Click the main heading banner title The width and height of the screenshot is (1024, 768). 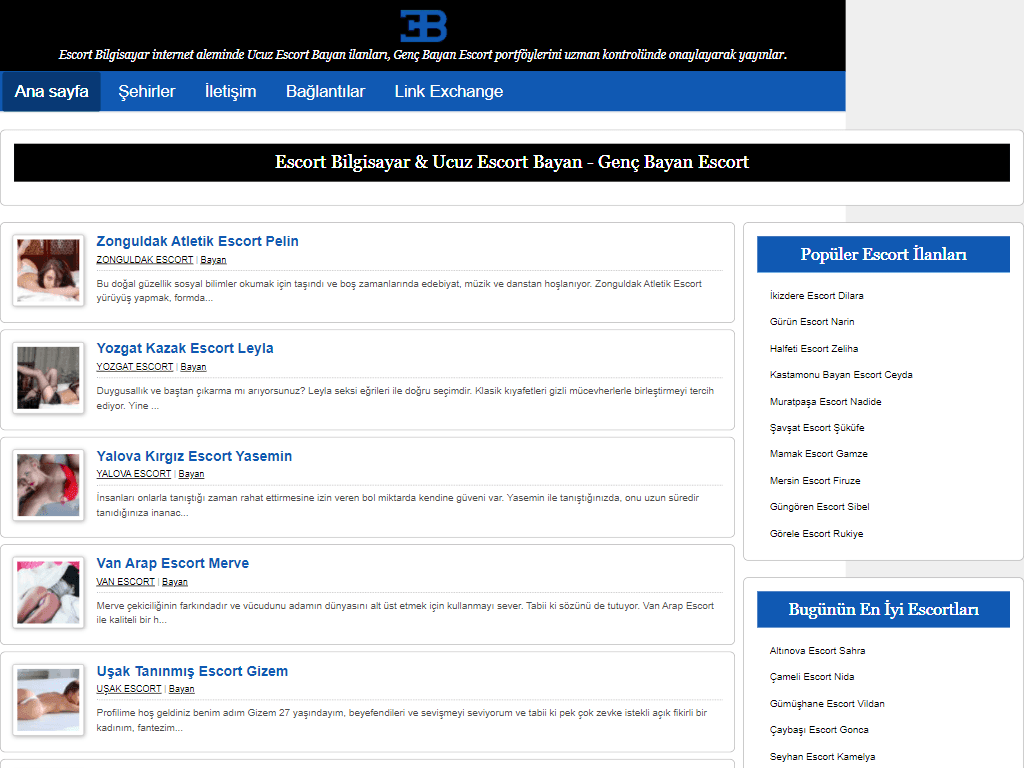(x=511, y=162)
